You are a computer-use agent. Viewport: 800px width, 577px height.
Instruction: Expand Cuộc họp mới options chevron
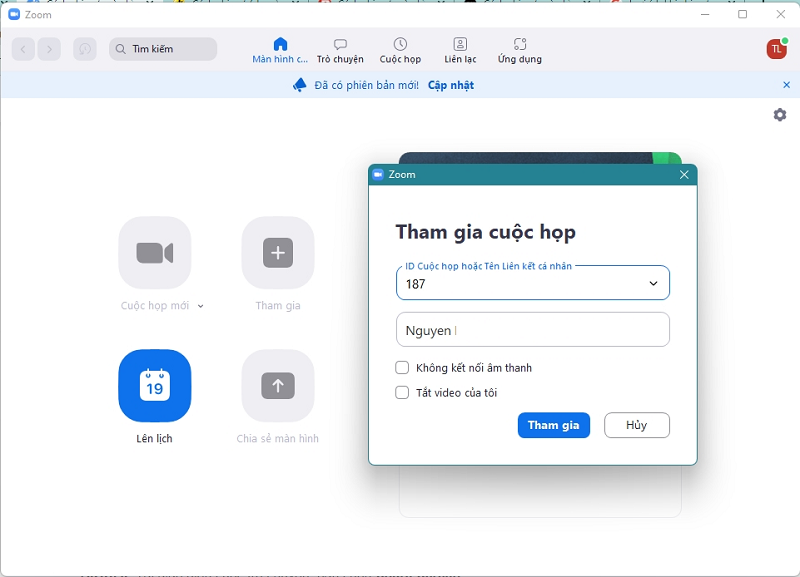(x=201, y=307)
